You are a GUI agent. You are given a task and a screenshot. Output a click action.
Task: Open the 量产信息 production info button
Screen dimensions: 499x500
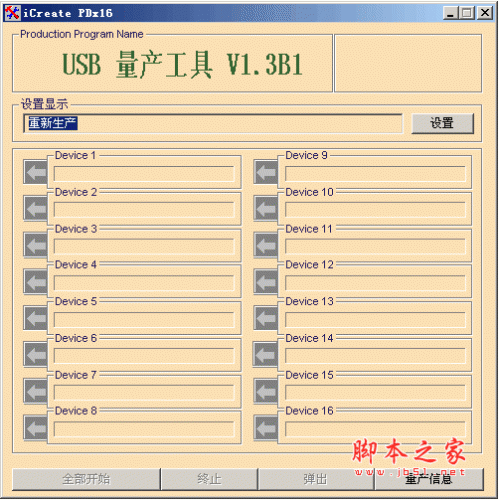pyautogui.click(x=429, y=479)
